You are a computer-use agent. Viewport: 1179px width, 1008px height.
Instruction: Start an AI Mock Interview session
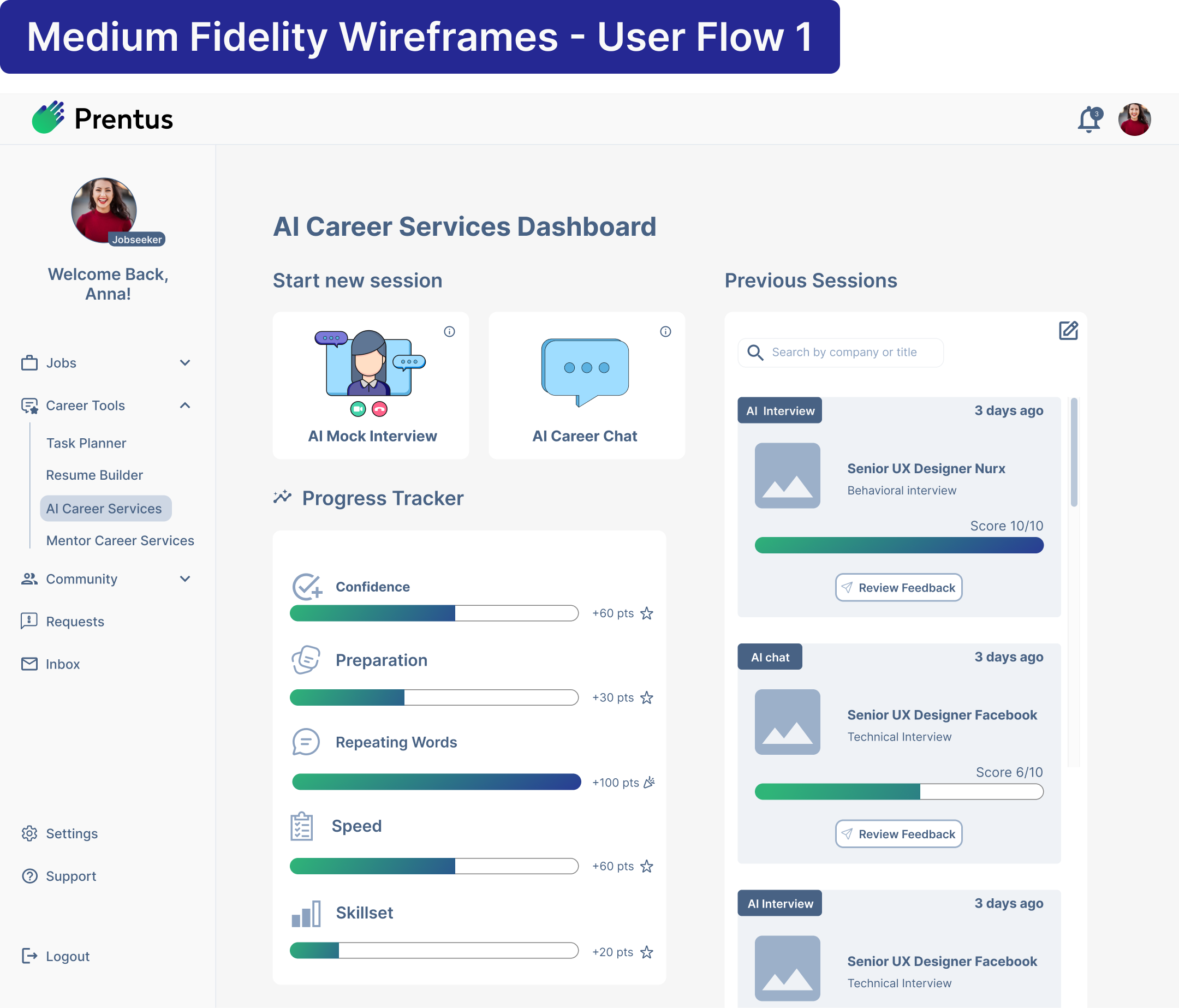pyautogui.click(x=371, y=386)
